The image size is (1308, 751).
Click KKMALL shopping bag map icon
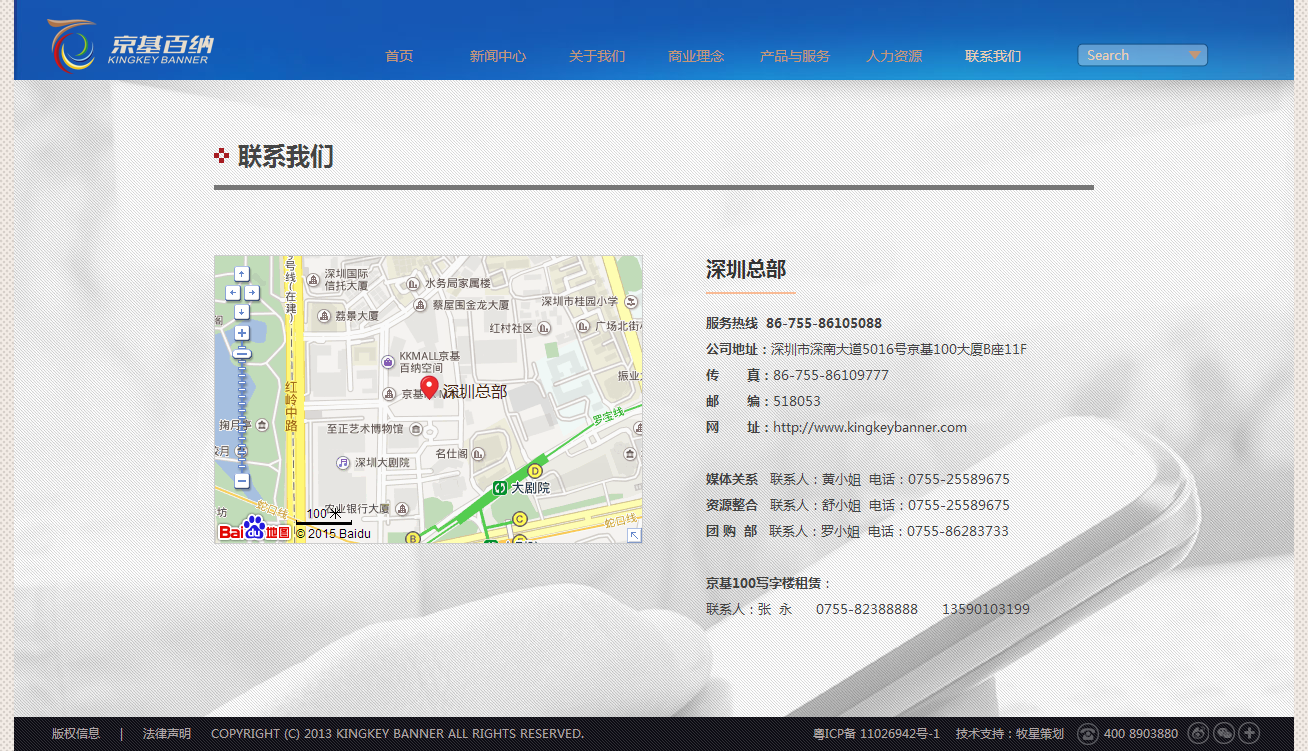(389, 361)
